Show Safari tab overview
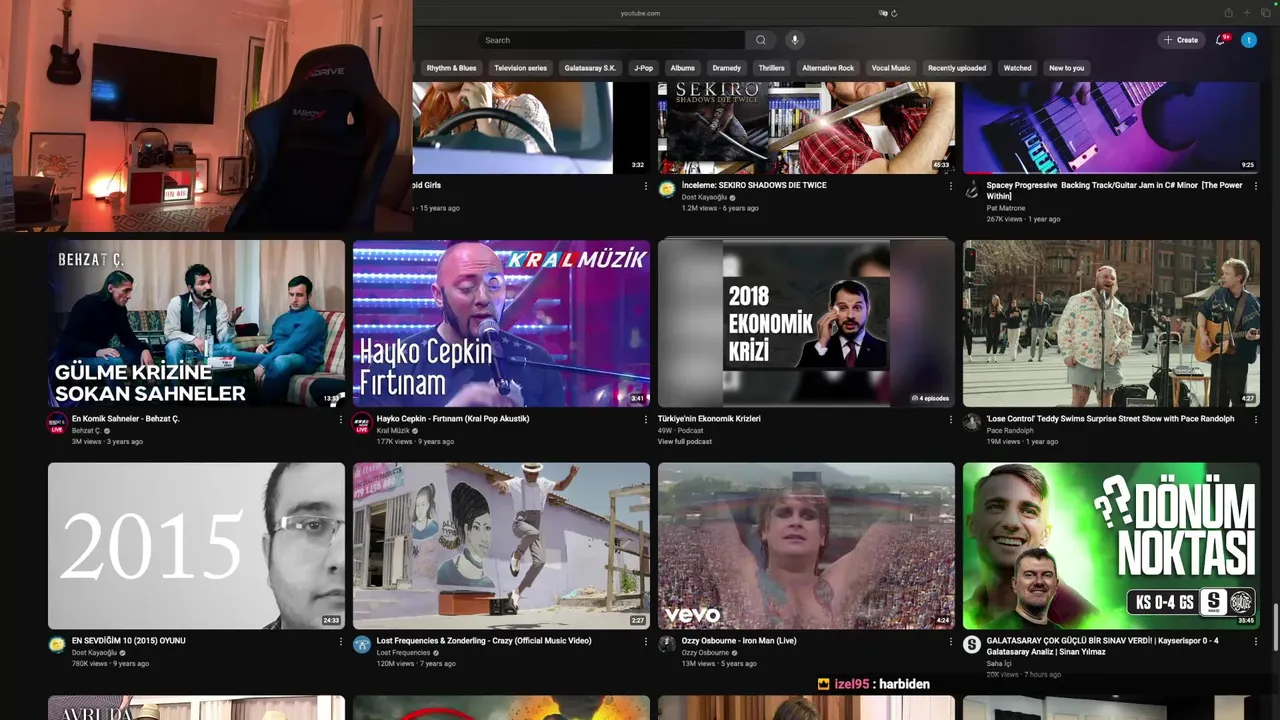This screenshot has height=720, width=1280. pyautogui.click(x=1265, y=13)
